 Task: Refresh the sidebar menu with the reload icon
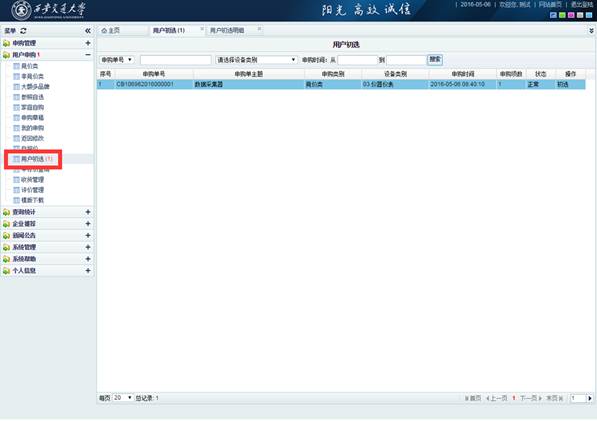[x=23, y=31]
